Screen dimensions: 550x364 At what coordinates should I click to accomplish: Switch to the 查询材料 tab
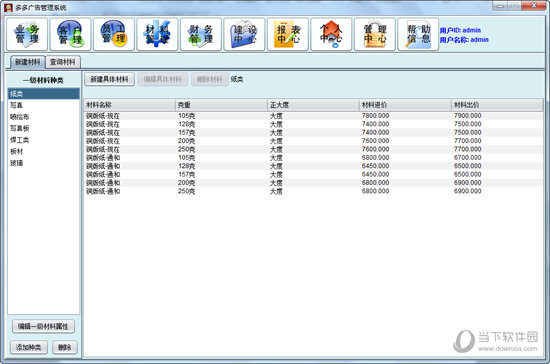pos(63,62)
